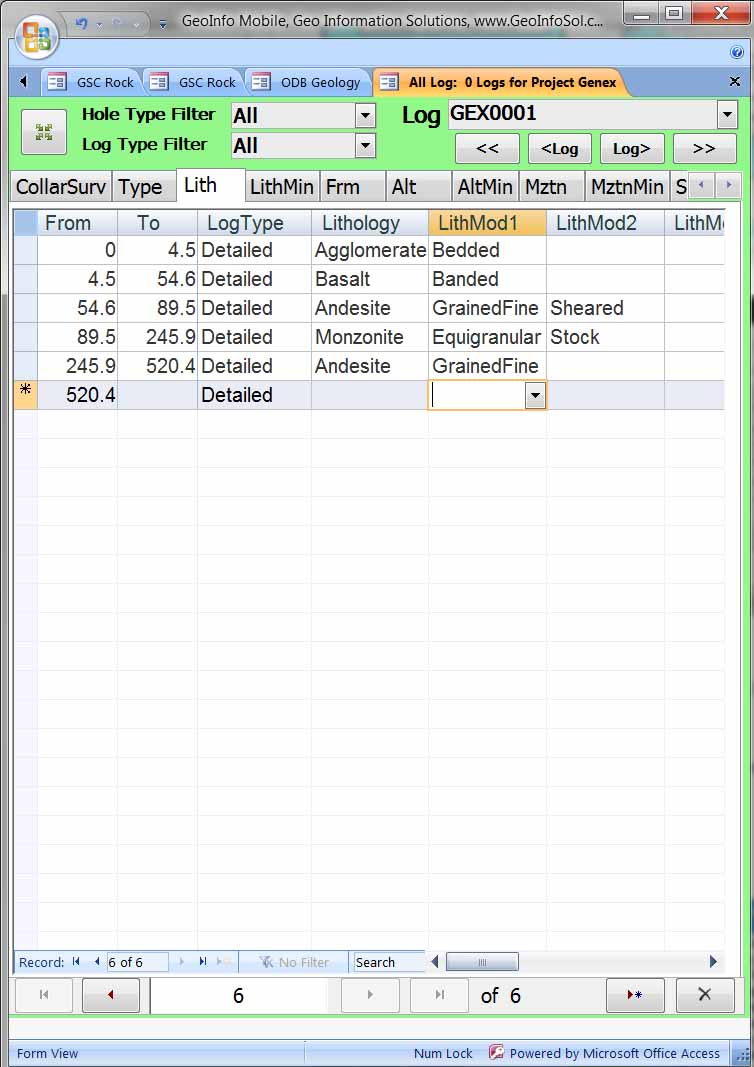754x1067 pixels.
Task: Close the form with the X button
Action: [x=704, y=995]
